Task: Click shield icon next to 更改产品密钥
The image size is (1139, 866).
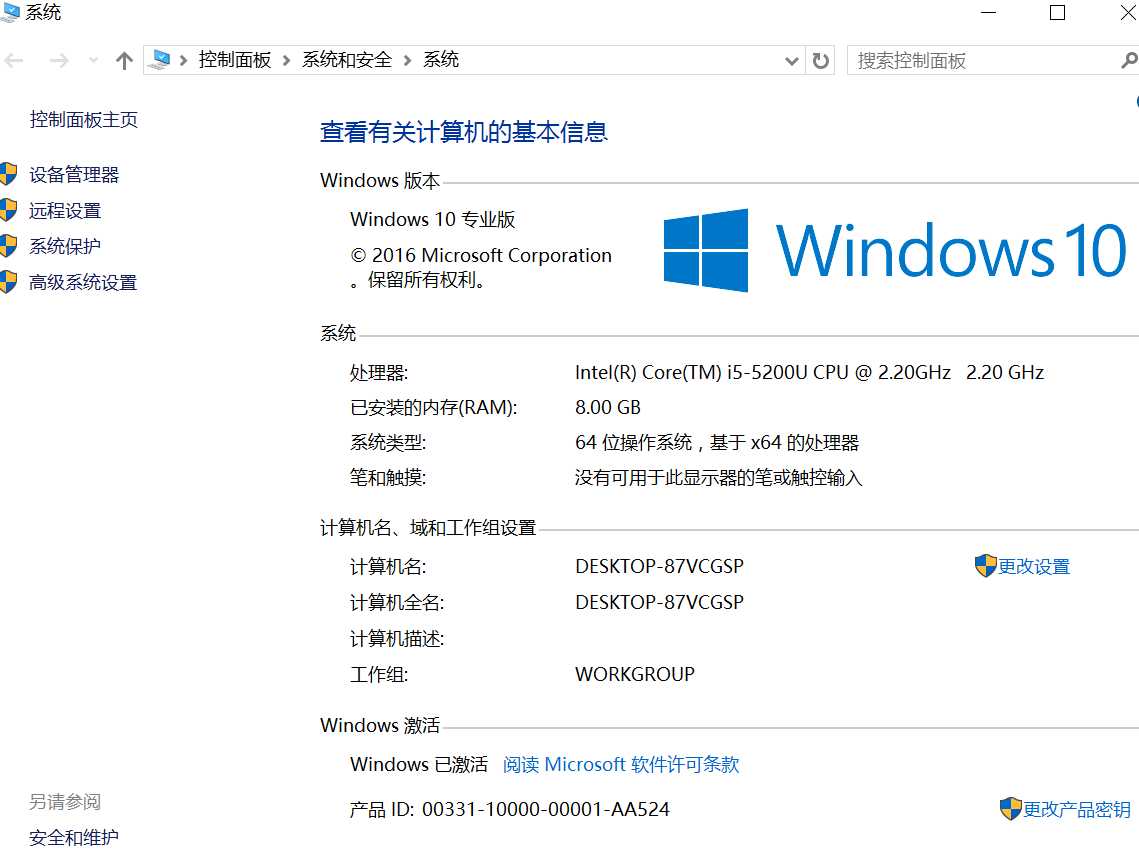Action: point(1010,809)
